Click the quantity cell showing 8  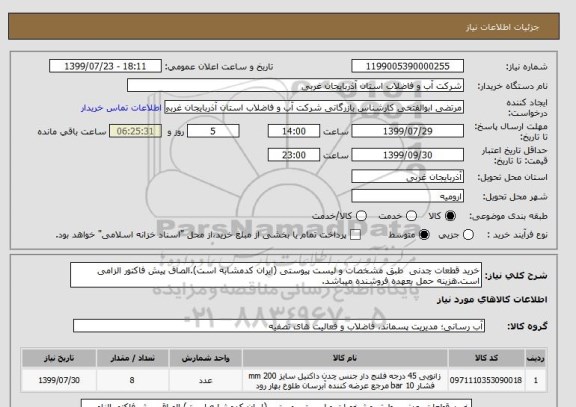click(x=132, y=380)
